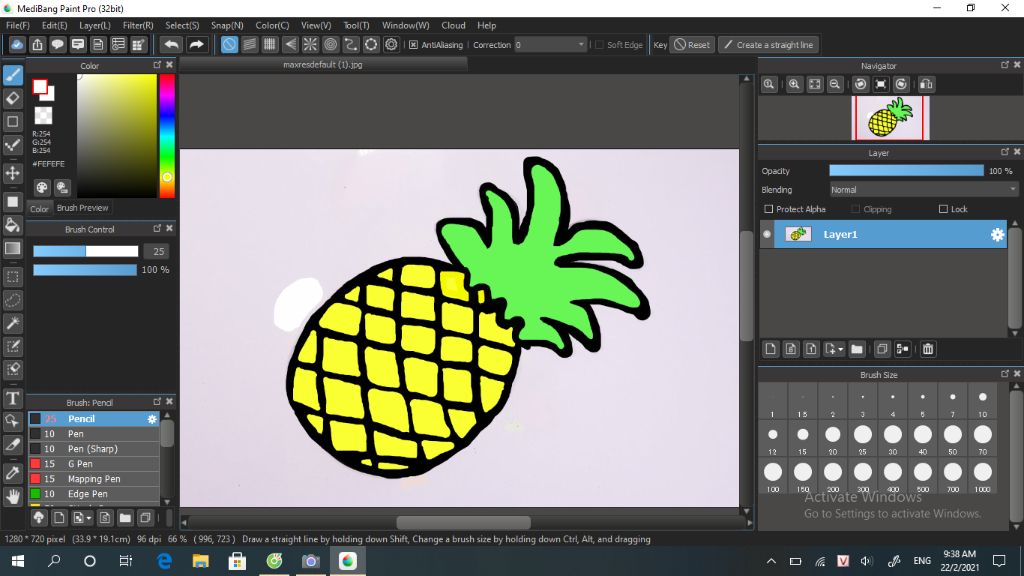Image resolution: width=1024 pixels, height=576 pixels.
Task: Click the cloud save icon in toolbar
Action: (17, 44)
